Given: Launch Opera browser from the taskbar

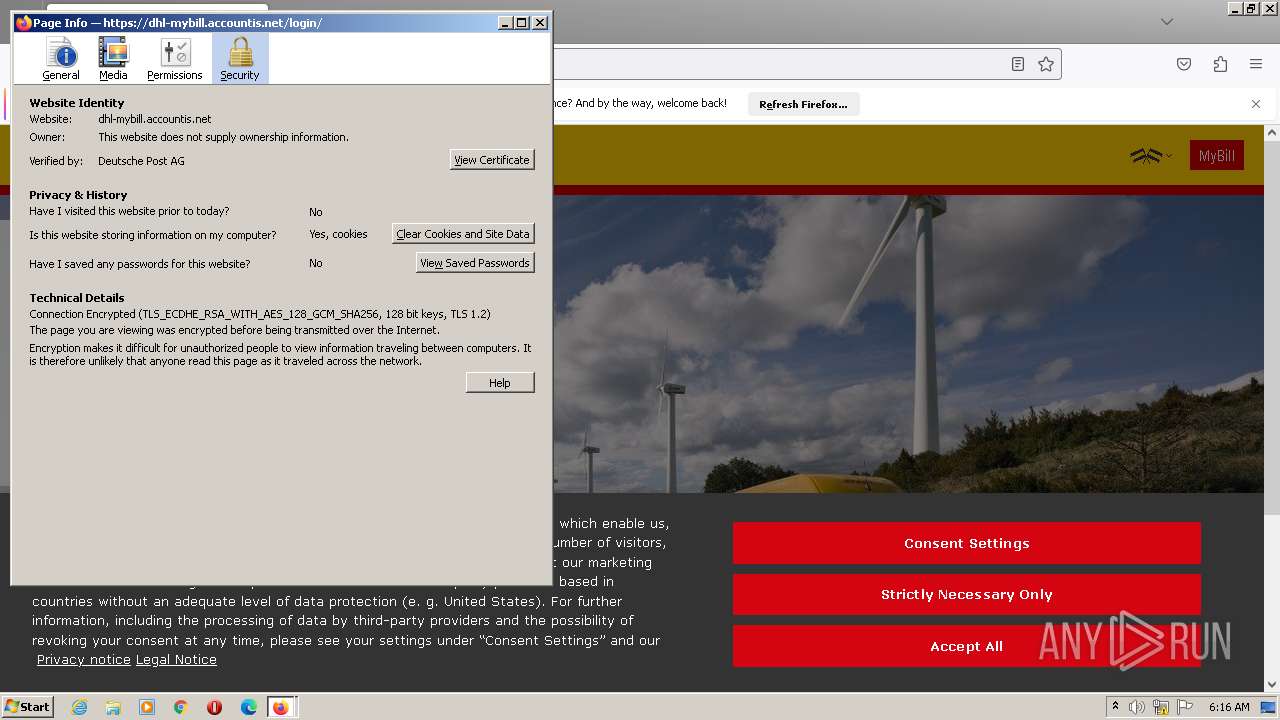Looking at the screenshot, I should [x=214, y=707].
